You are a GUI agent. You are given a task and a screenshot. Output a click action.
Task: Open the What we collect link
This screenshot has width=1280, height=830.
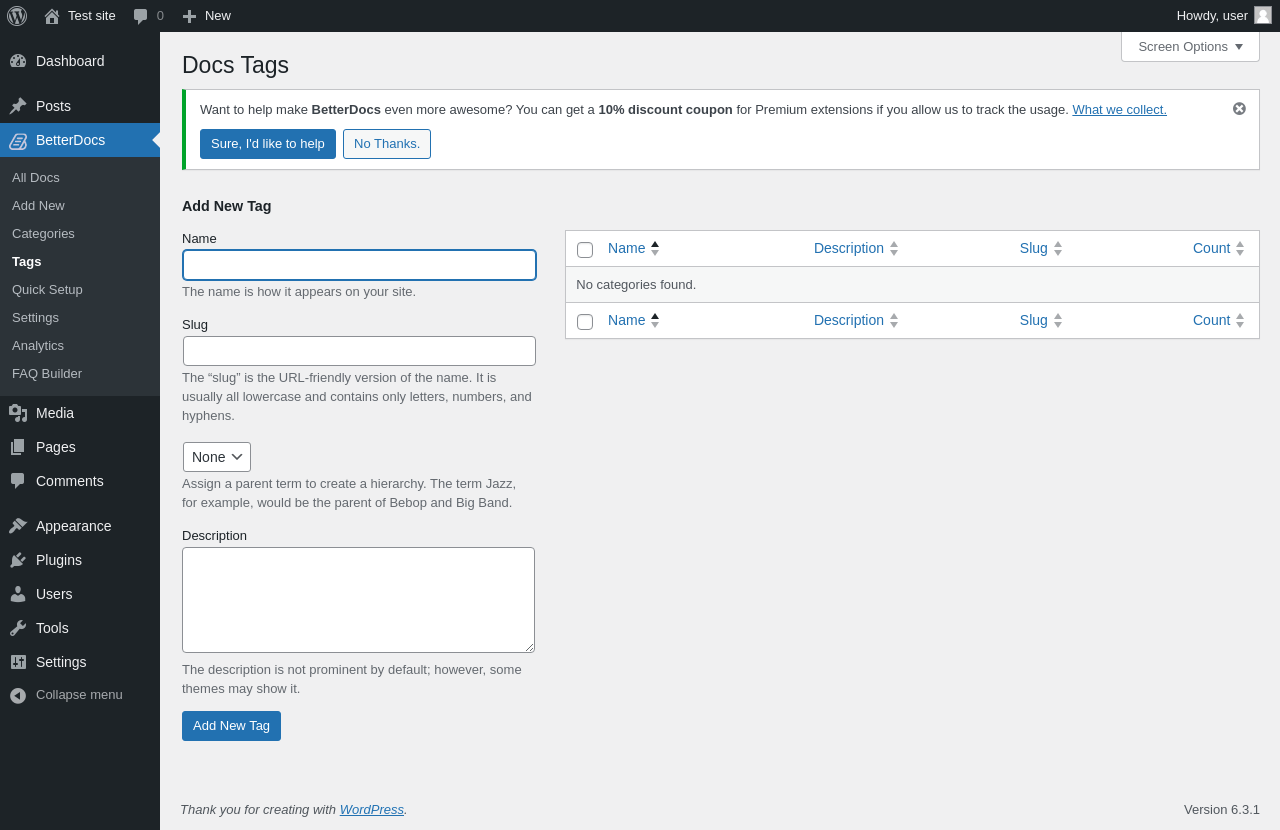tap(1119, 109)
